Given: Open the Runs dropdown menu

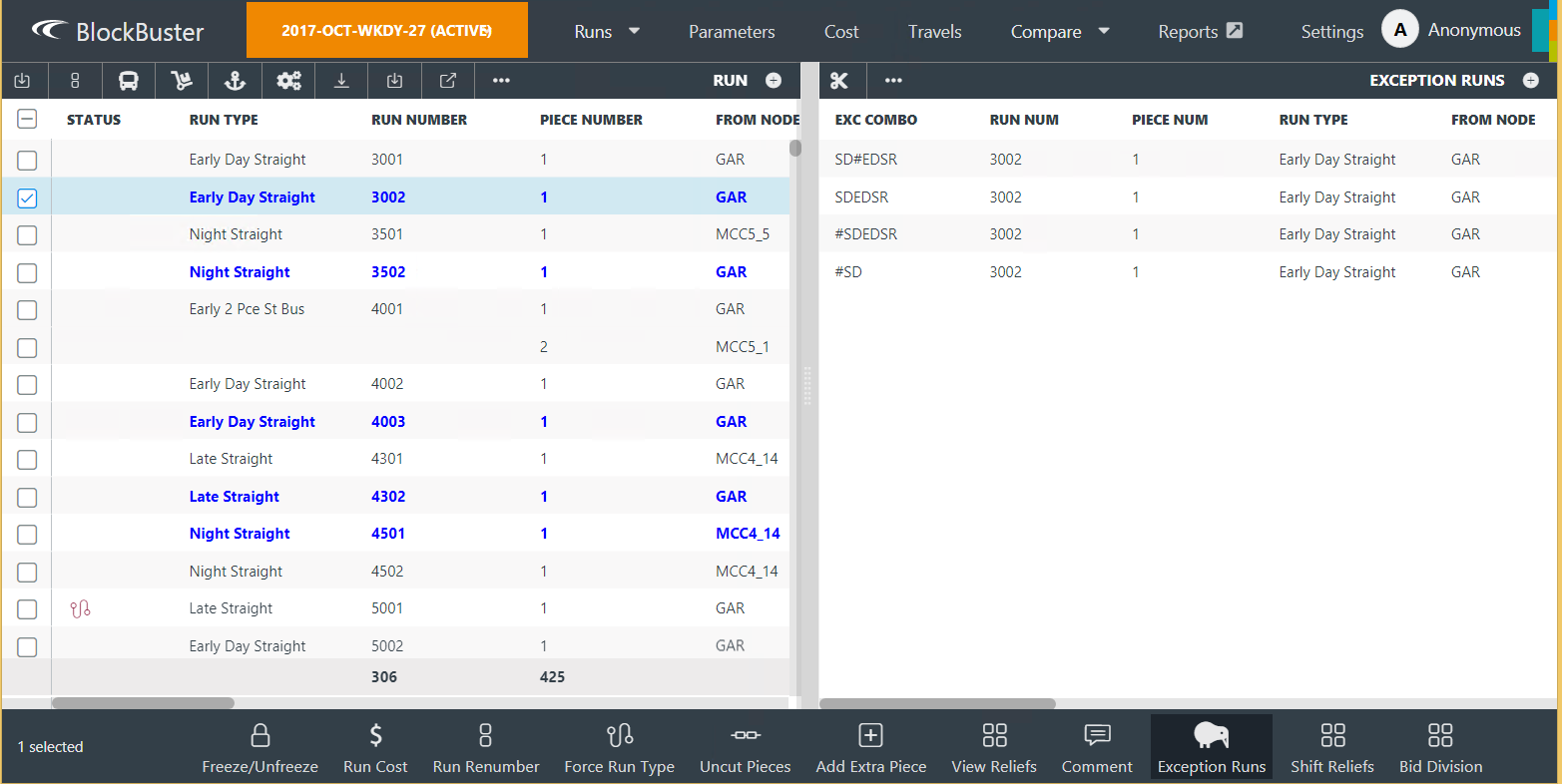Looking at the screenshot, I should pos(606,31).
